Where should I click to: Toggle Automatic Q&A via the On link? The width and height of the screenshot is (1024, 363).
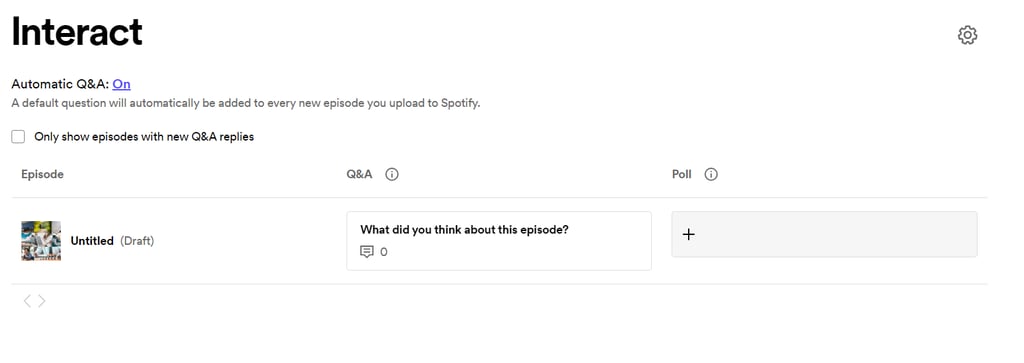121,84
